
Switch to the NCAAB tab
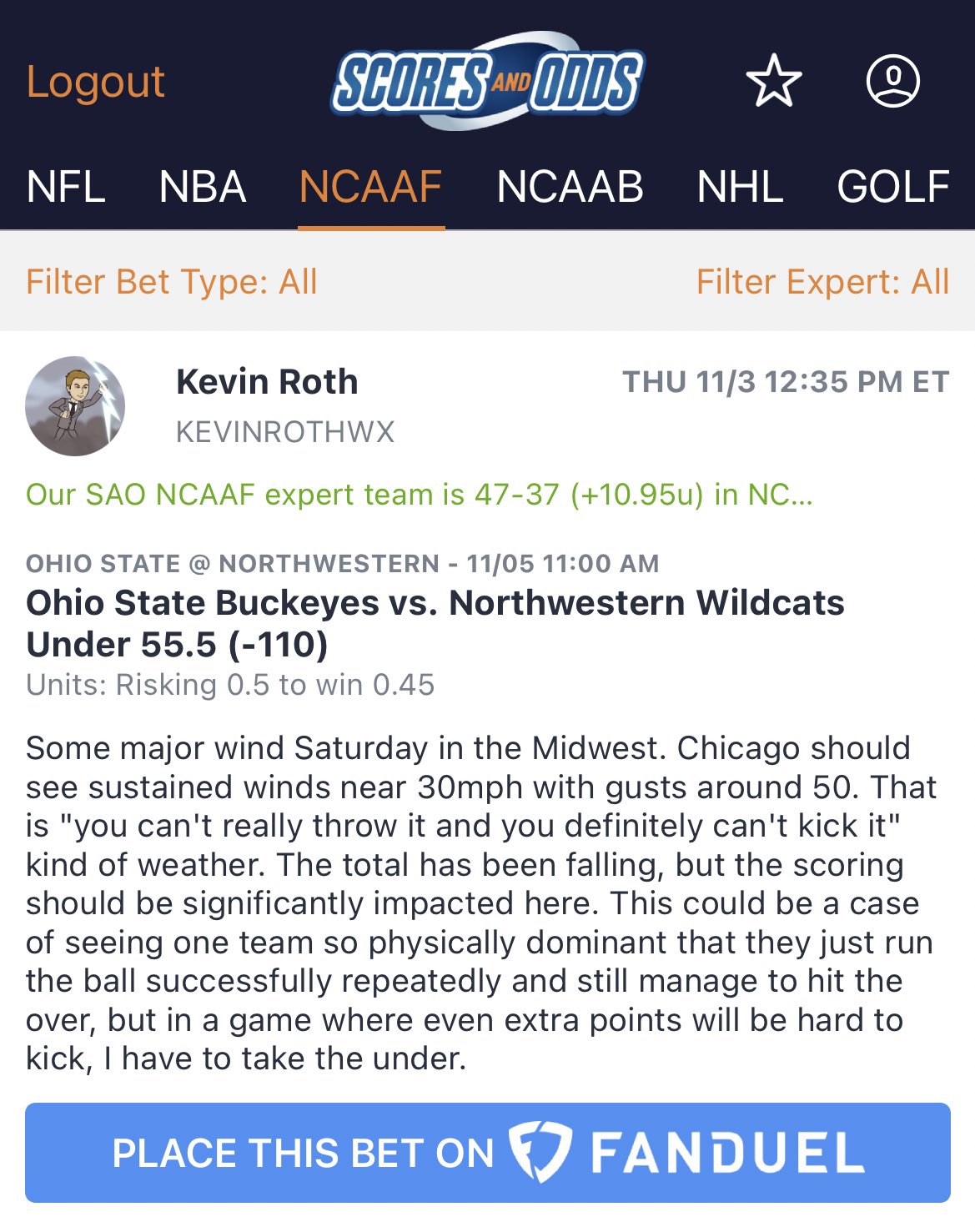(x=570, y=187)
